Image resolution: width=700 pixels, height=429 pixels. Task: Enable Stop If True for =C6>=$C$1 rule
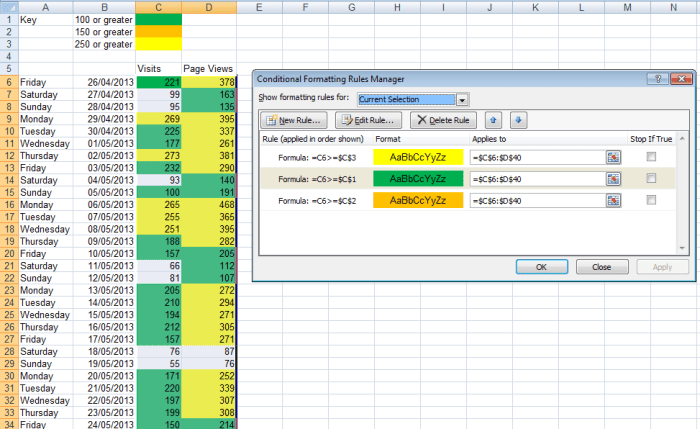(652, 178)
